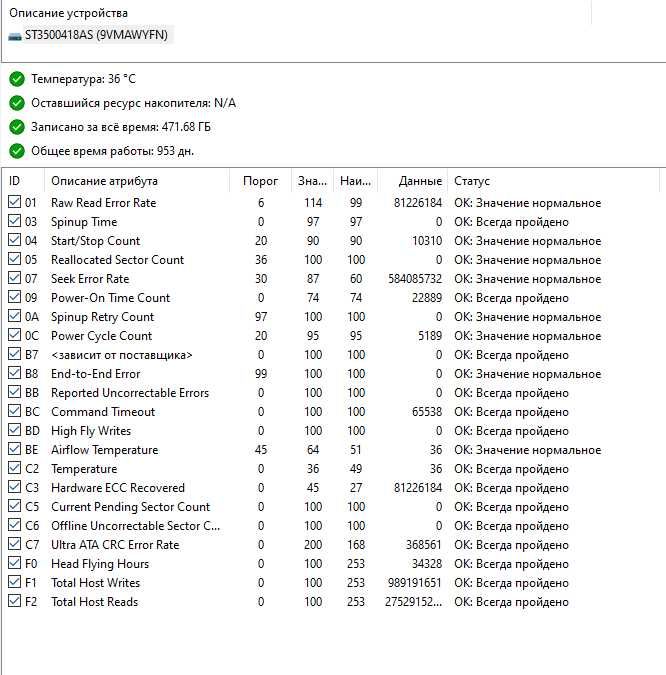Toggle the BD High Fly Writes checkbox
The image size is (666, 675).
coord(14,430)
